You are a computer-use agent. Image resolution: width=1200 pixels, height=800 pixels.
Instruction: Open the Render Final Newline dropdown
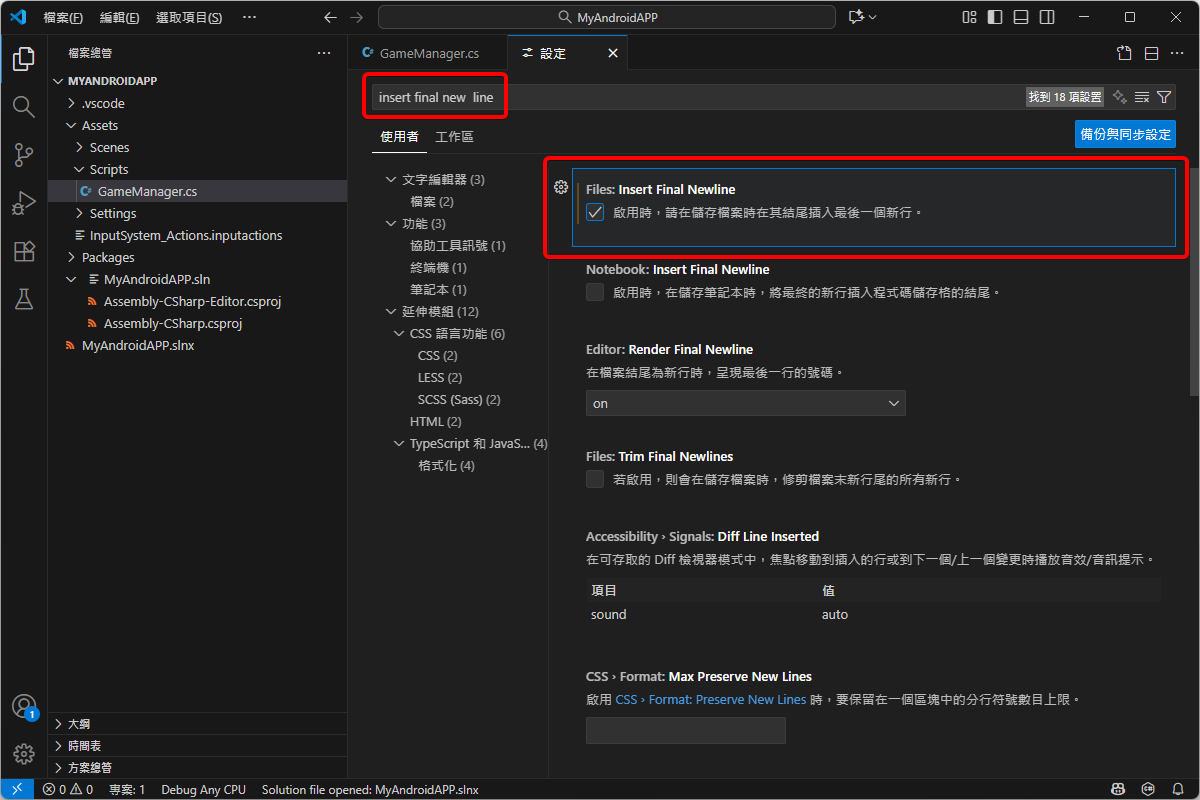745,403
